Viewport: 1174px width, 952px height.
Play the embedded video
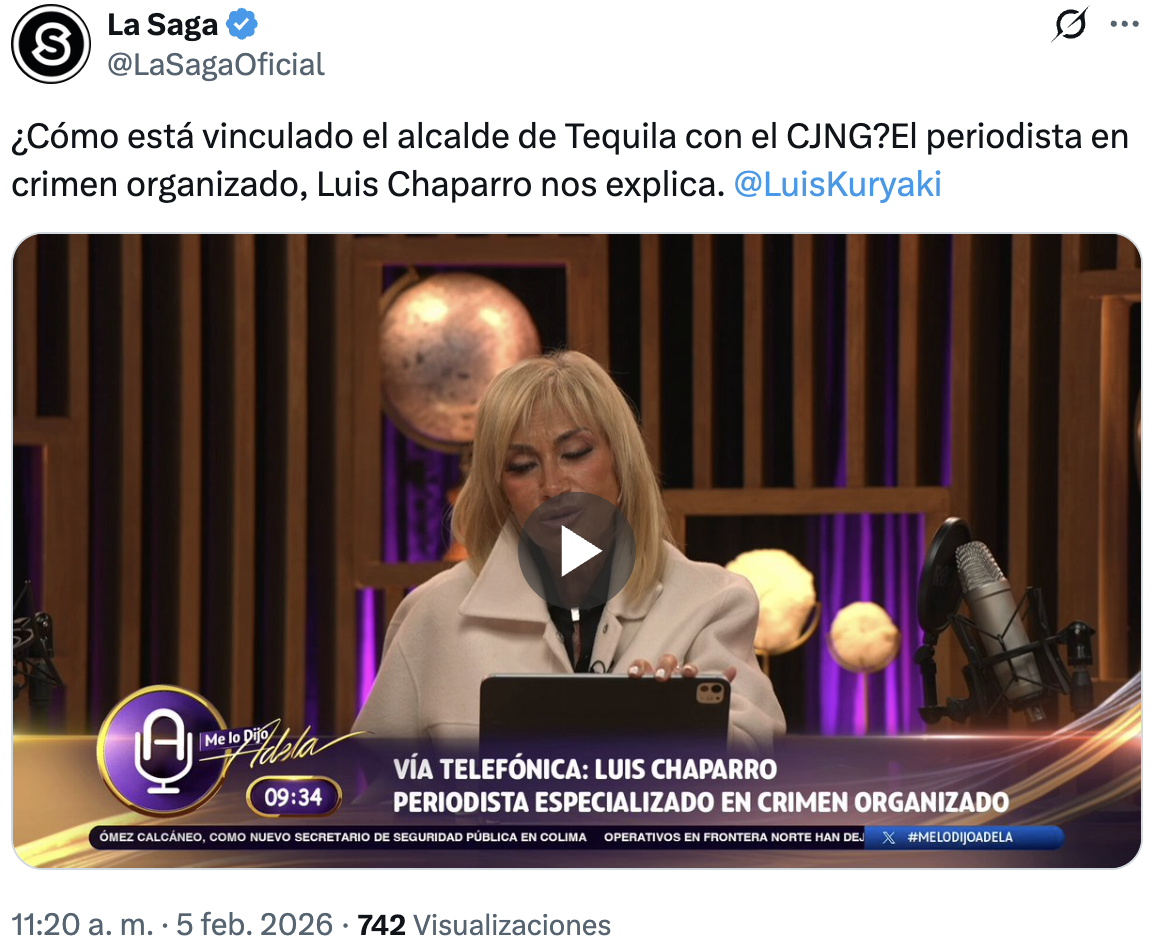point(577,551)
